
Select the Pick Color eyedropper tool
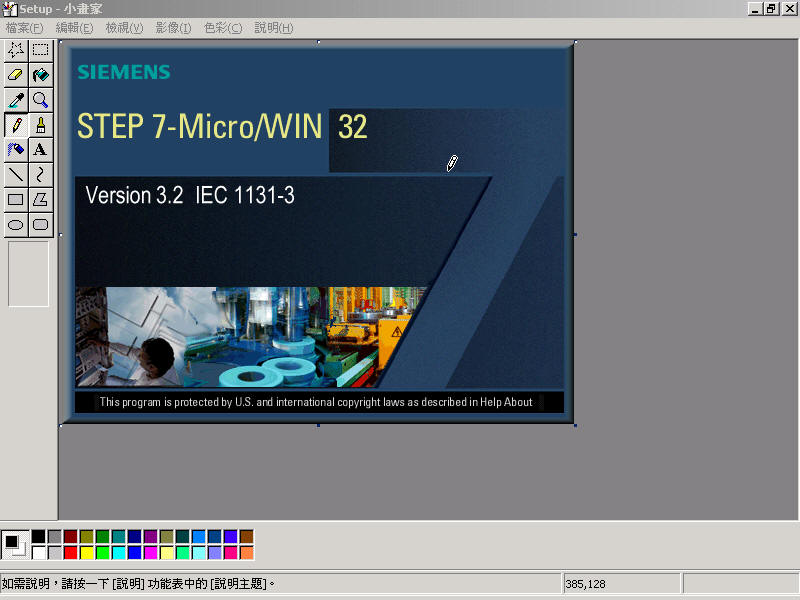point(16,99)
